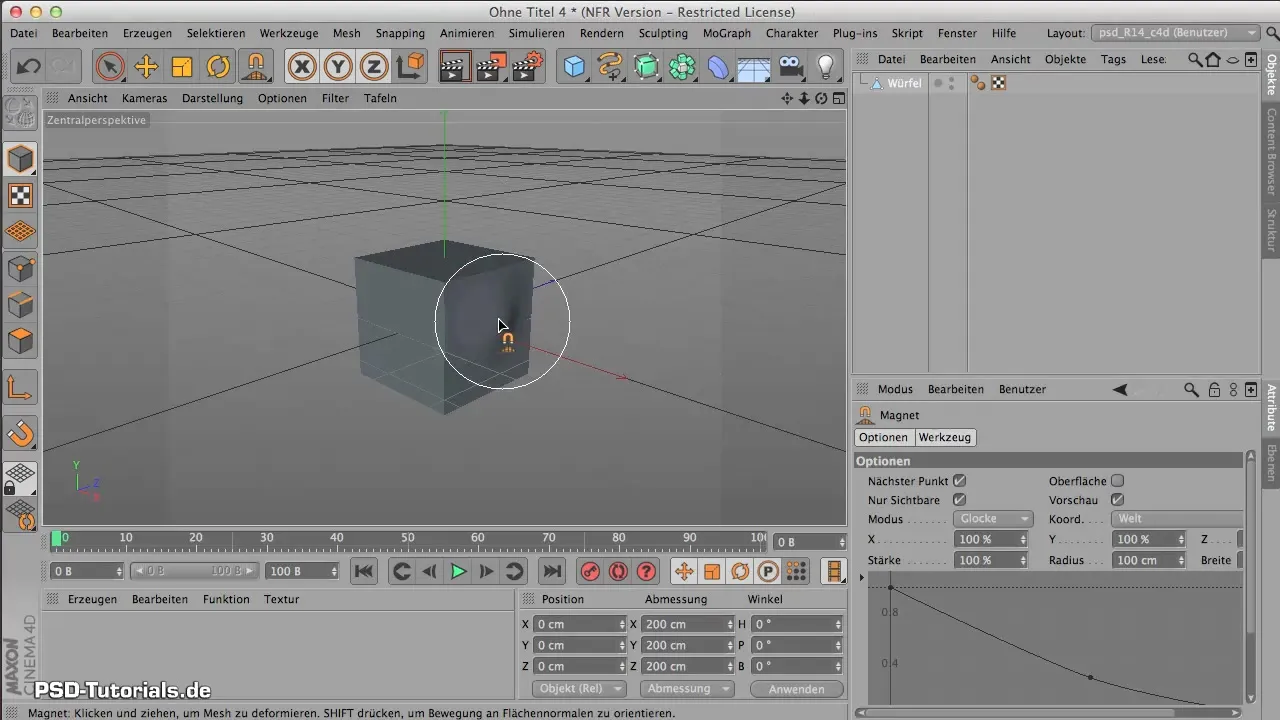The height and width of the screenshot is (720, 1280).
Task: Toggle autokeying button
Action: click(x=618, y=571)
